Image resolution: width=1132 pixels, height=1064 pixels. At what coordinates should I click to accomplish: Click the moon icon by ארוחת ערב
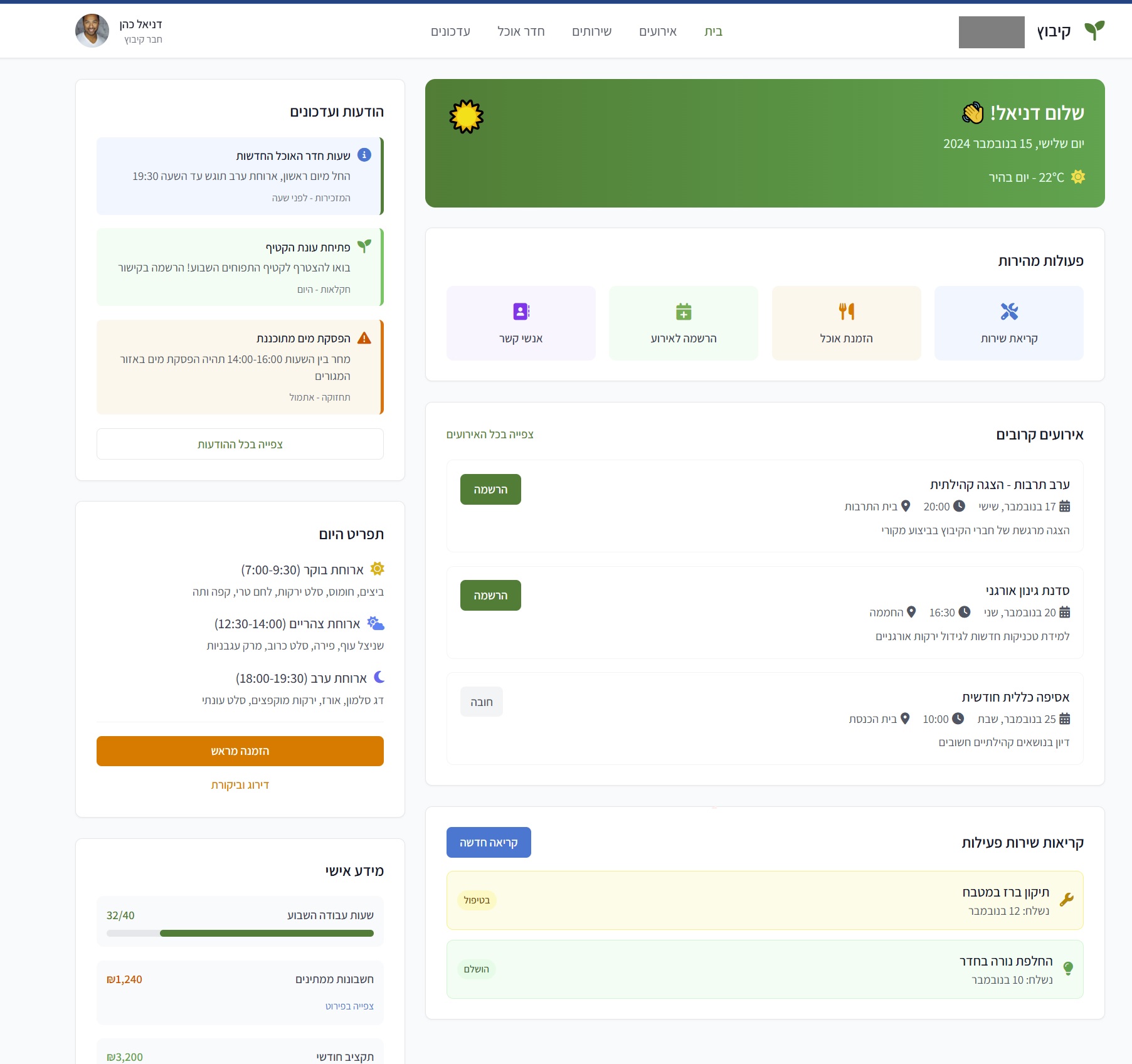coord(379,677)
